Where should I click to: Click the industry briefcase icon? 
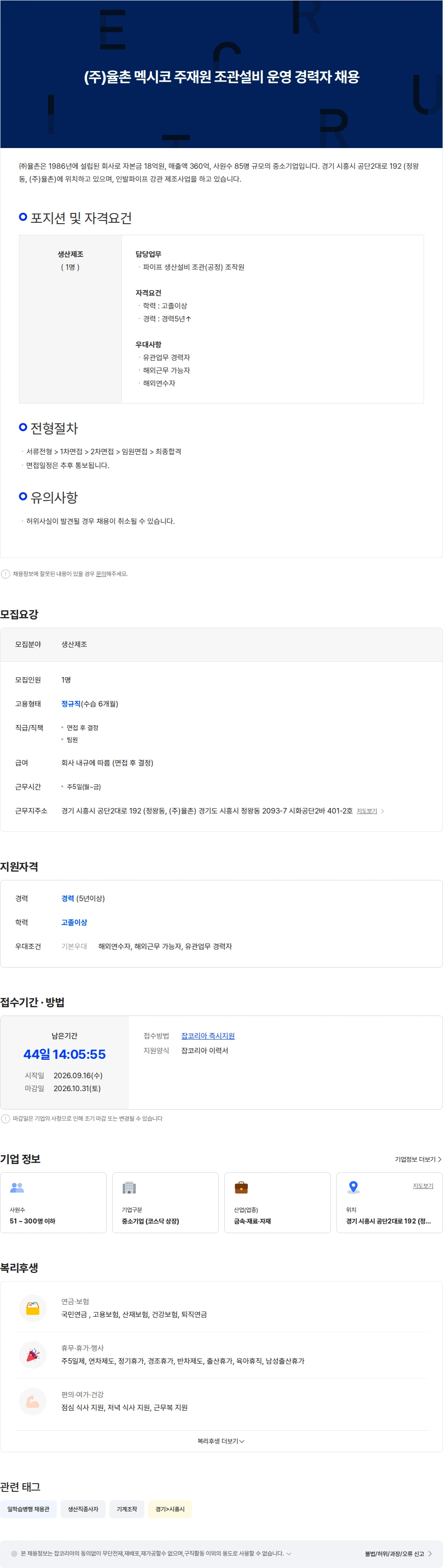click(x=241, y=1187)
